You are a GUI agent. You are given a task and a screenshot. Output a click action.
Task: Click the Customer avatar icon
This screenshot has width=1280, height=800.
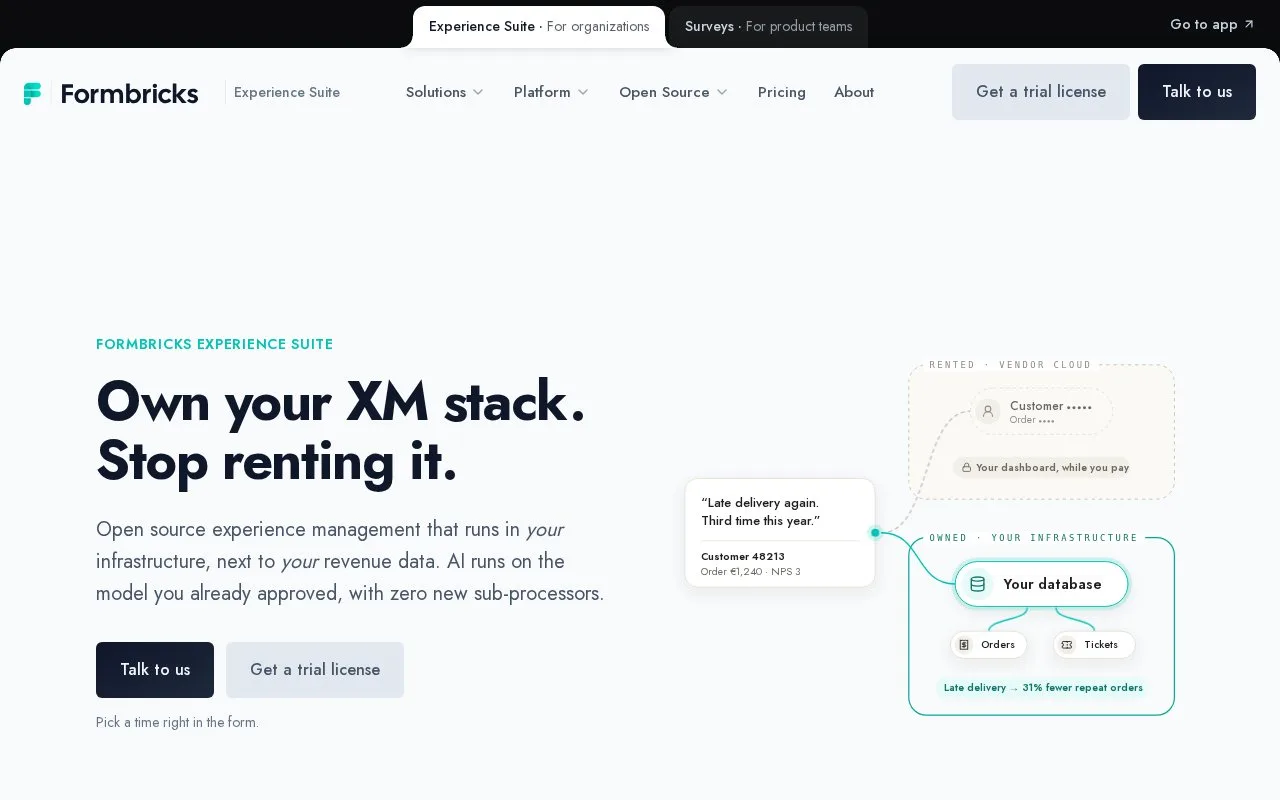click(x=988, y=411)
